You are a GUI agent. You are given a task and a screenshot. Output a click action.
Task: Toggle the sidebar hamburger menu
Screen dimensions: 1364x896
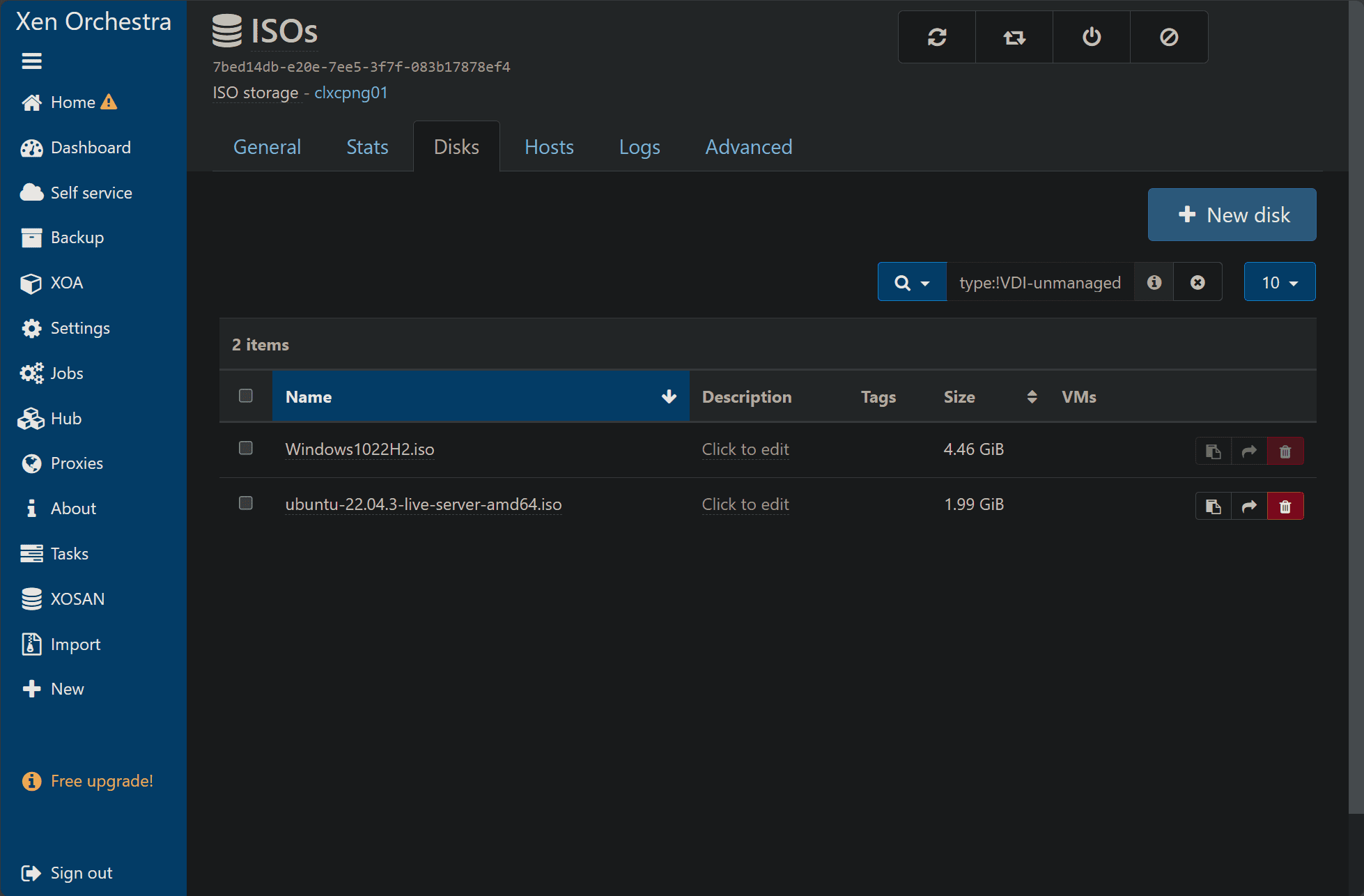tap(31, 61)
